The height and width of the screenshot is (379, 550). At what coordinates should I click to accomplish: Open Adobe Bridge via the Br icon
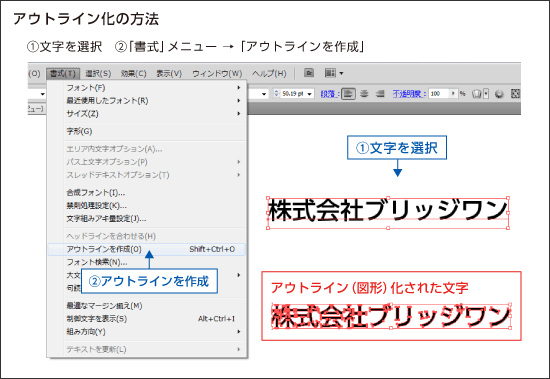pyautogui.click(x=309, y=73)
